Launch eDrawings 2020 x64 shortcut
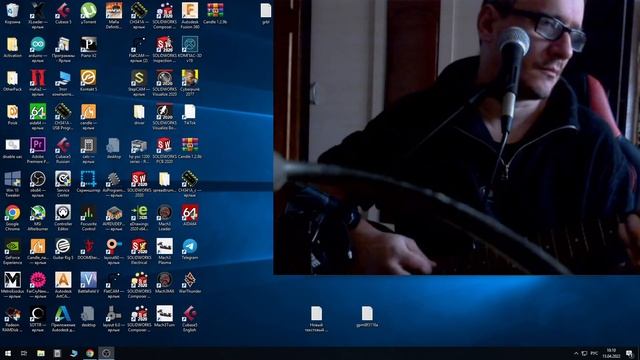The width and height of the screenshot is (640, 360). coord(139,218)
